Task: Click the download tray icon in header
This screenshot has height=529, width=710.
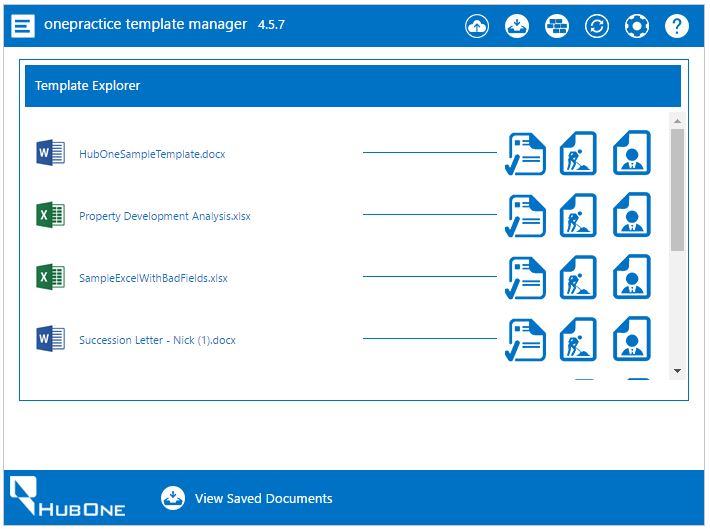Action: (517, 26)
